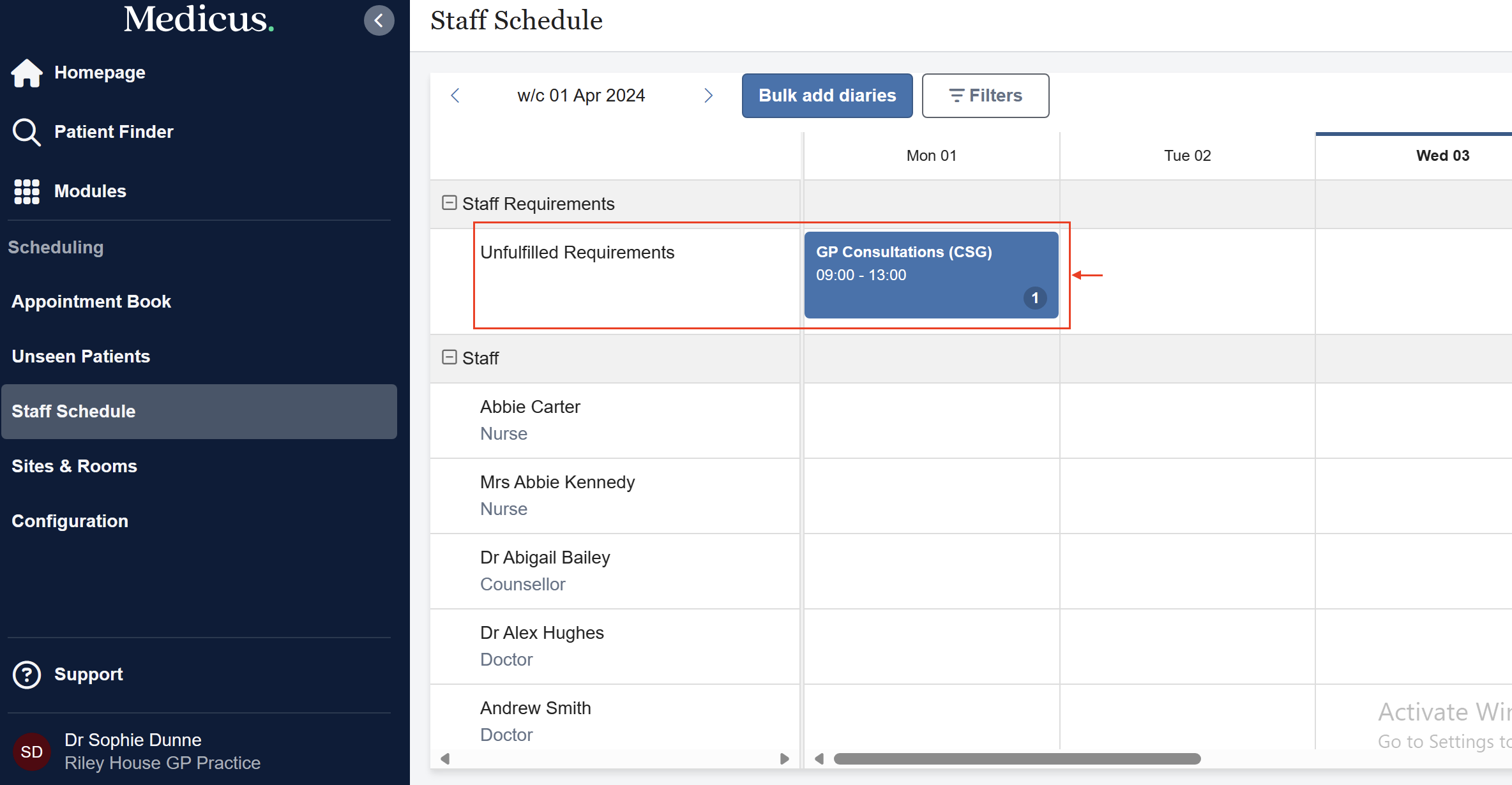
Task: Click the Homepage house icon
Action: coord(27,73)
